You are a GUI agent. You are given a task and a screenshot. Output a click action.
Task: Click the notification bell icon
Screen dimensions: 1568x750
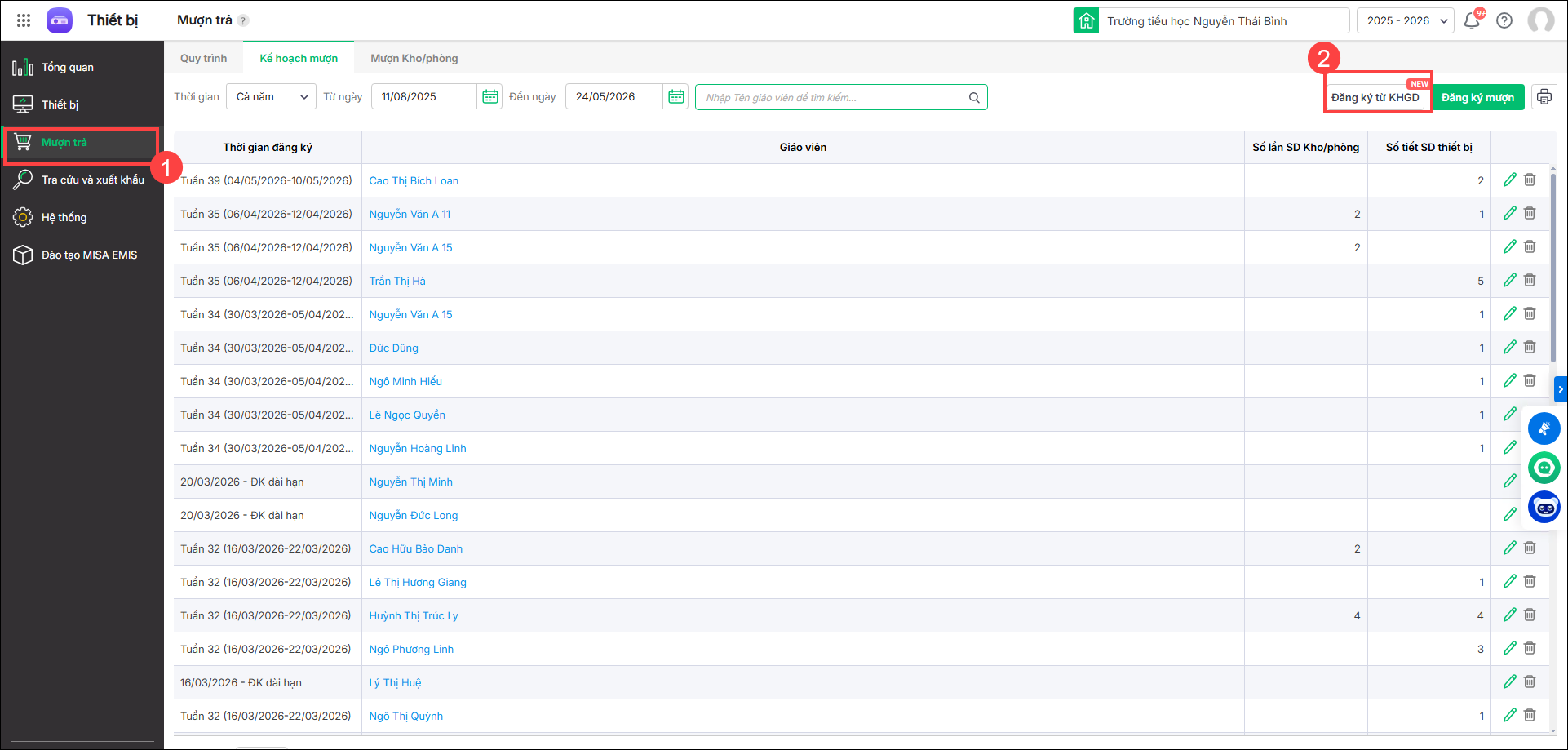point(1472,21)
